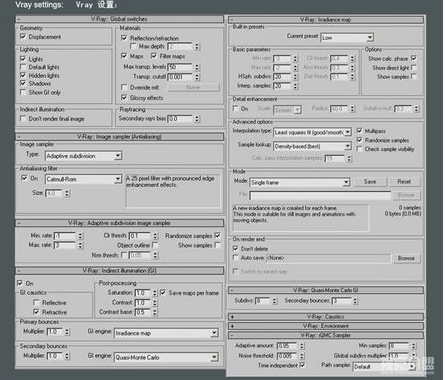445x380 pixels.
Task: Click the Clr thresh field in Adaptive subdivision
Action: coord(140,236)
